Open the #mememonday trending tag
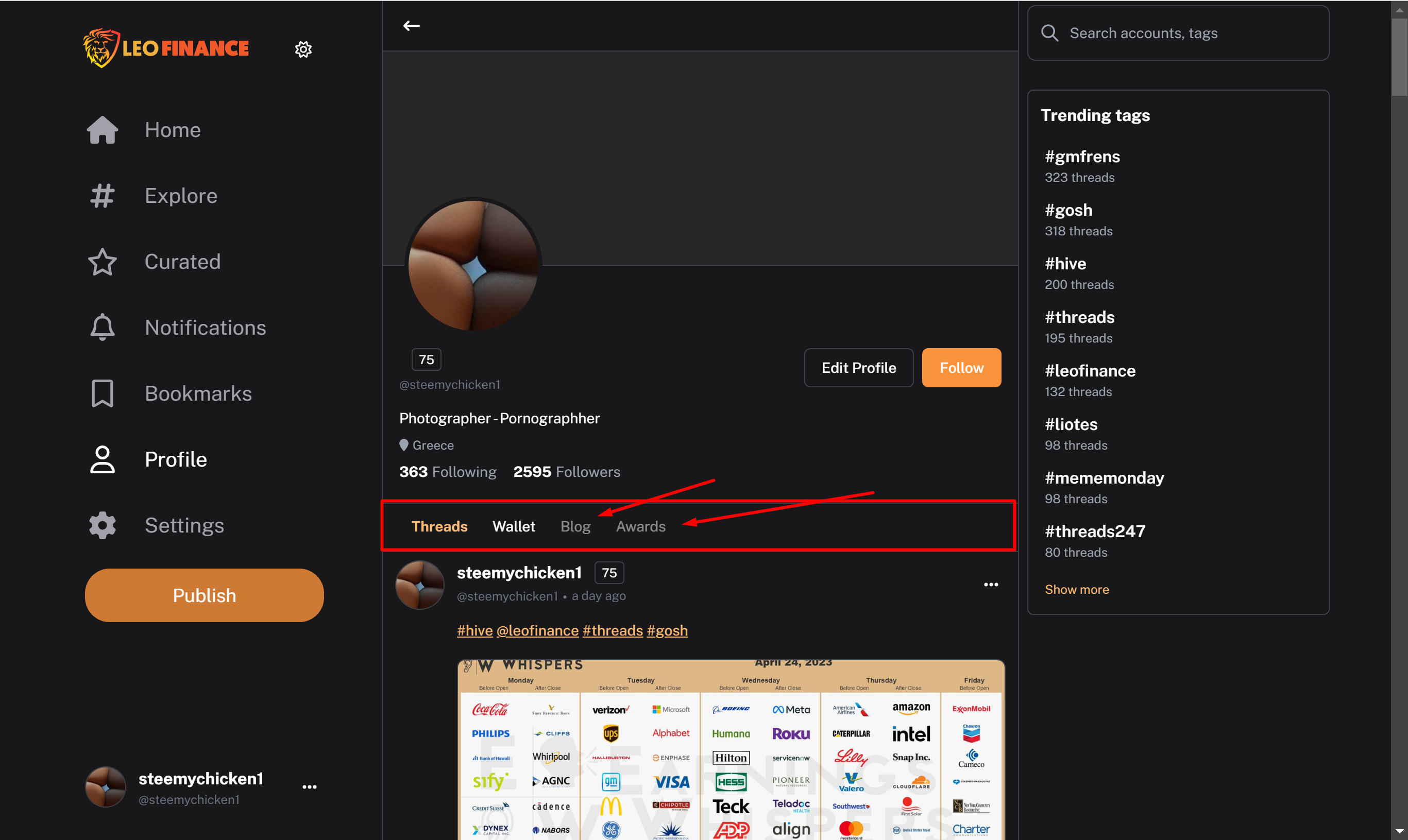1408x840 pixels. (x=1105, y=478)
